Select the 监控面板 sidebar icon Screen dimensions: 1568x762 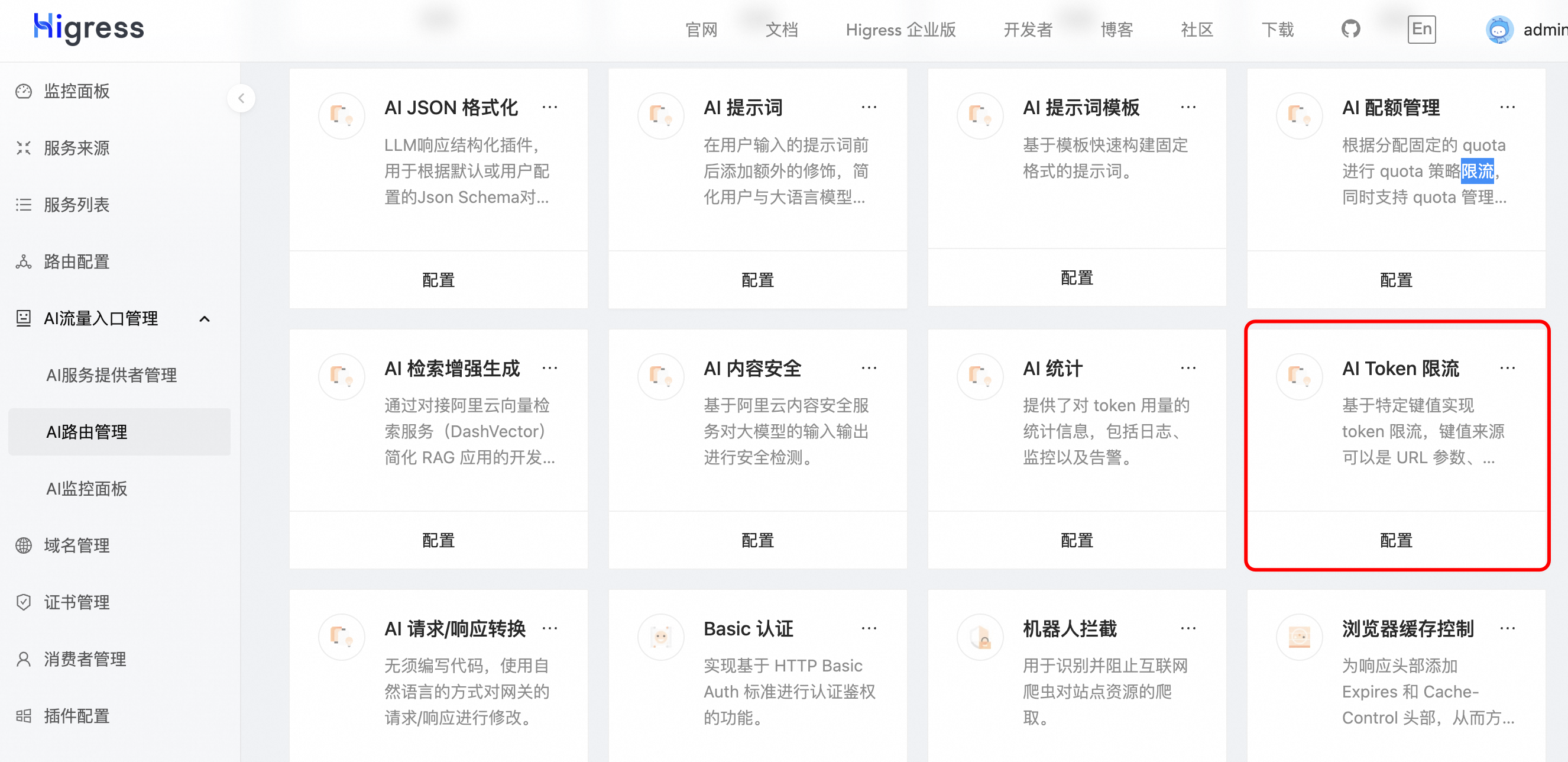coord(23,91)
